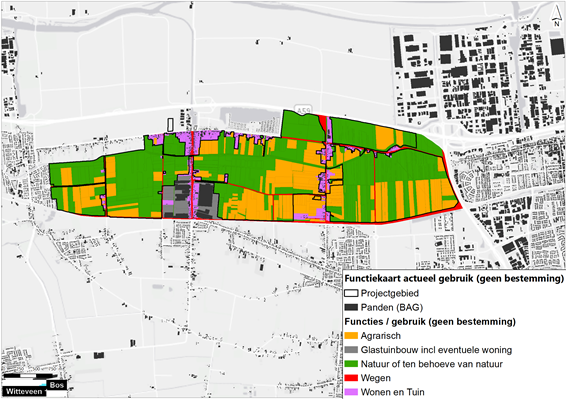Viewport: 566px width, 399px height.
Task: Click the Wonen en Tuin text label
Action: click(393, 392)
